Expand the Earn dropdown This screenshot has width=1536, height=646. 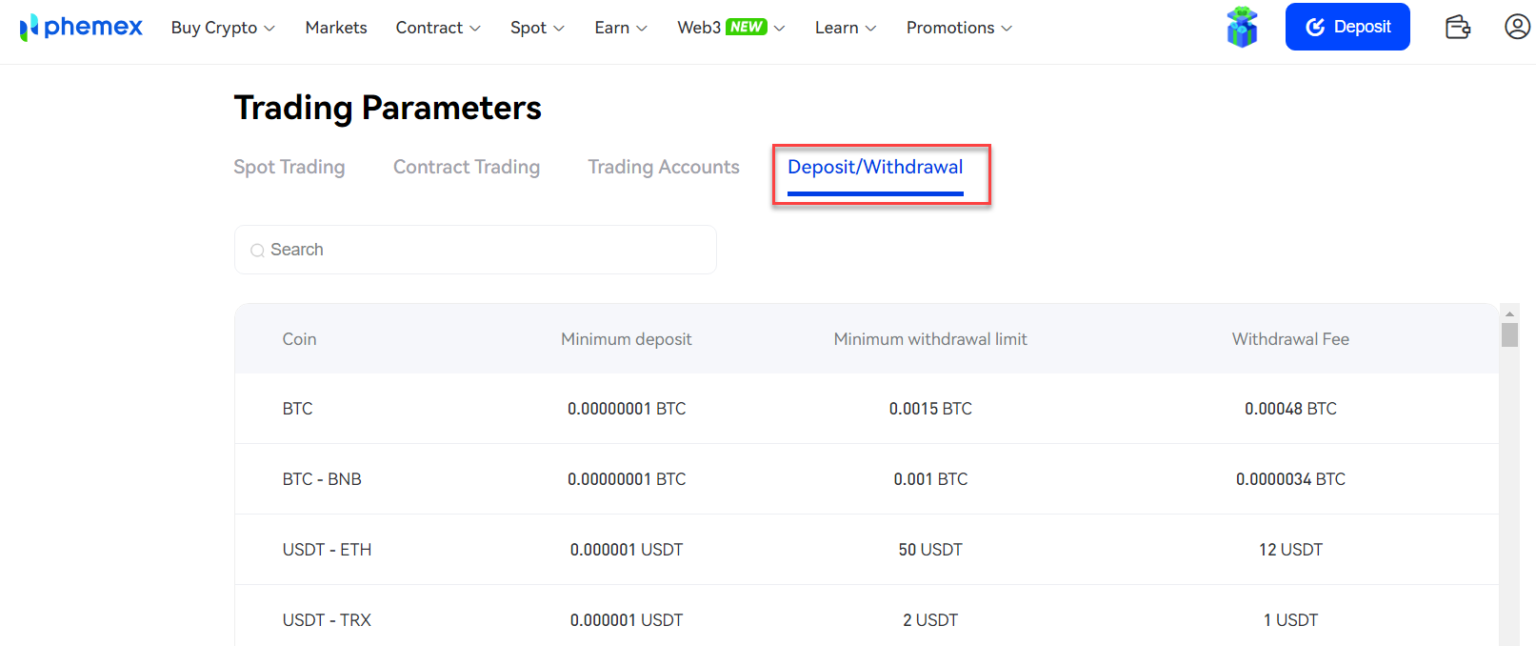point(643,28)
